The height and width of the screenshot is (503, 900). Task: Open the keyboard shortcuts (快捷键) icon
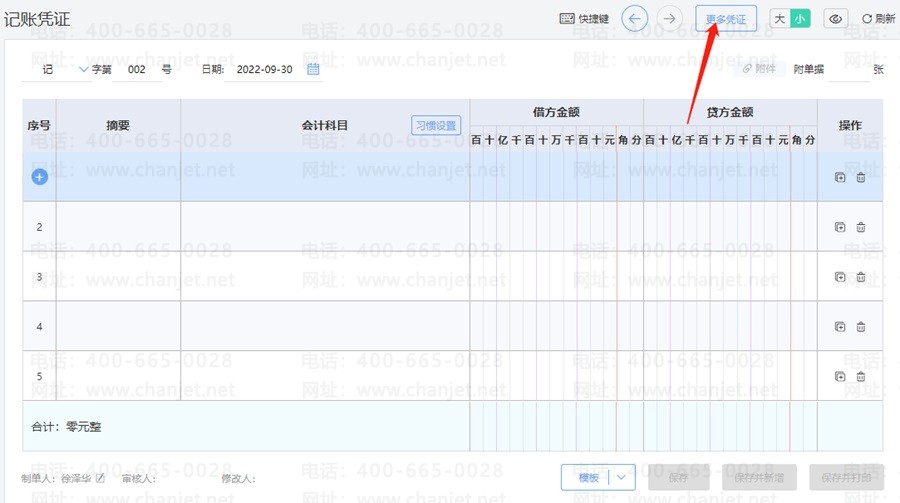pyautogui.click(x=567, y=18)
